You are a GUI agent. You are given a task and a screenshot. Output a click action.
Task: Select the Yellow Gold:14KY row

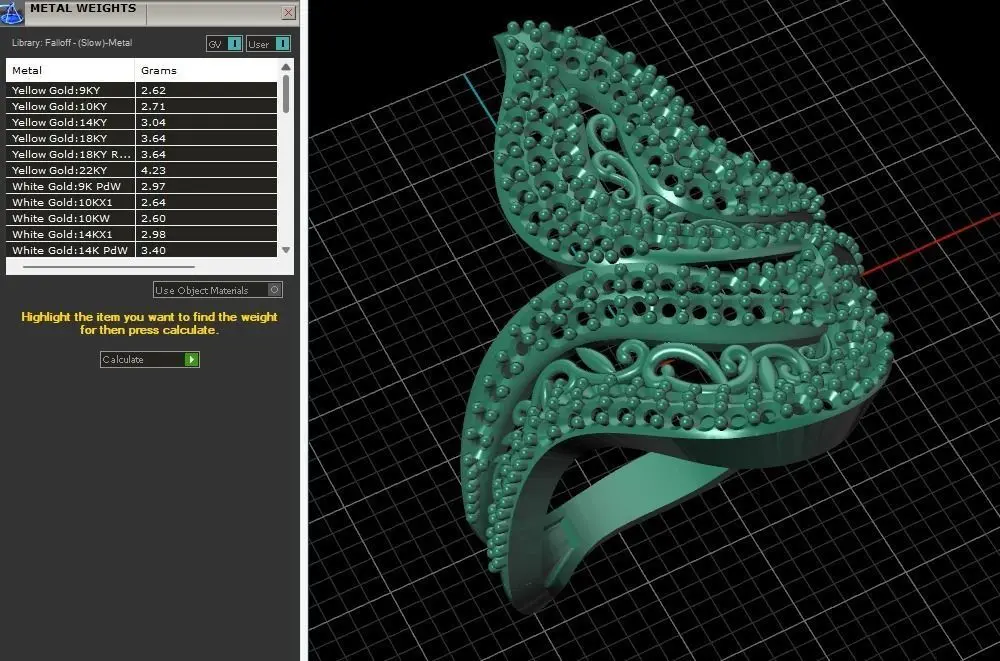142,122
